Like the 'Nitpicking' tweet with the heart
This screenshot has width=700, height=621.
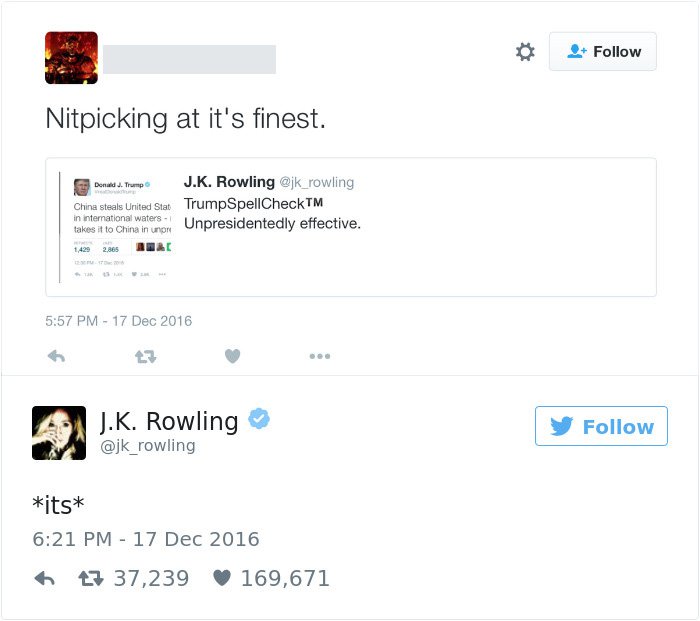(x=232, y=356)
